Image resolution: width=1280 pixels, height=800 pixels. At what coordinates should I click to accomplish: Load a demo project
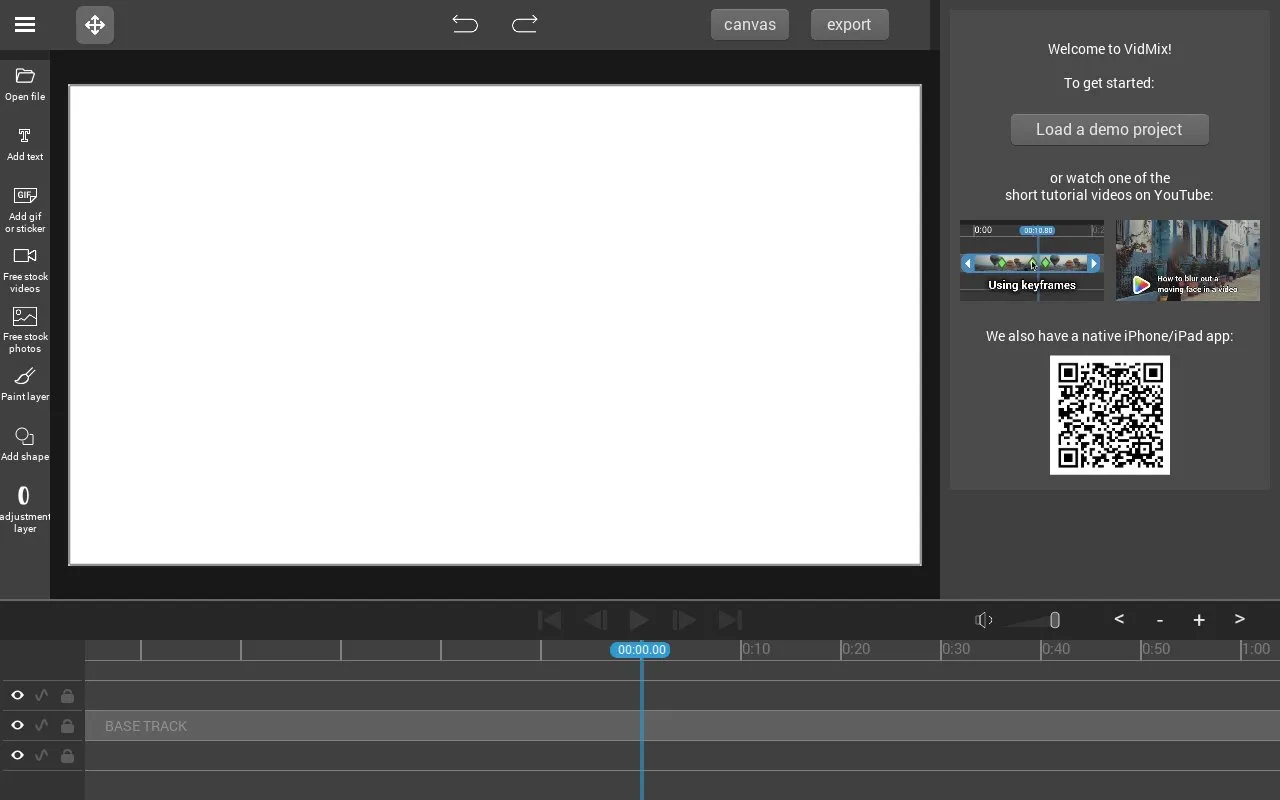[1110, 129]
